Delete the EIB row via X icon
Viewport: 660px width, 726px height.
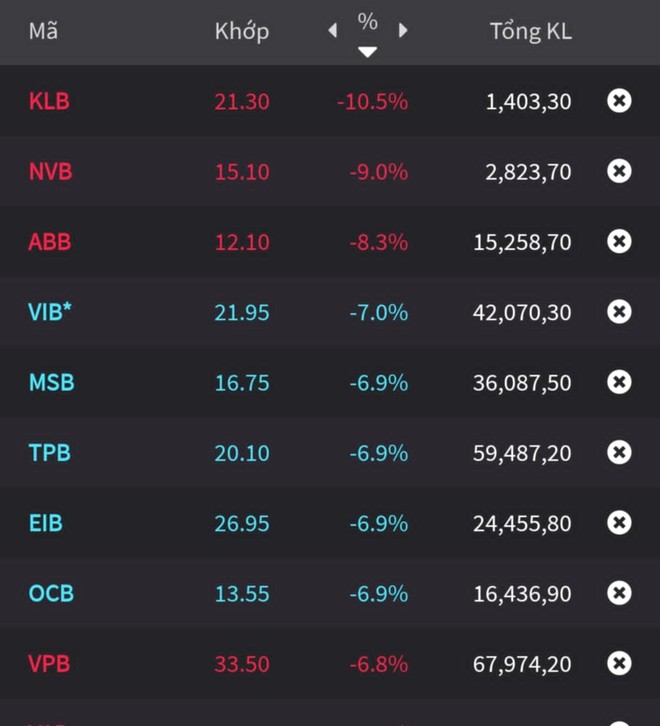point(619,523)
